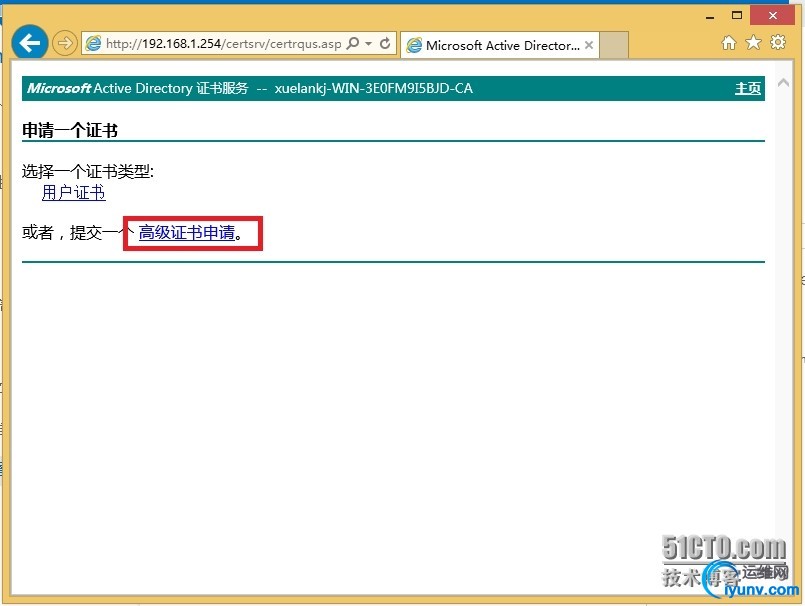Click the 选择一个证书类型 text
This screenshot has height=606, width=805.
88,172
